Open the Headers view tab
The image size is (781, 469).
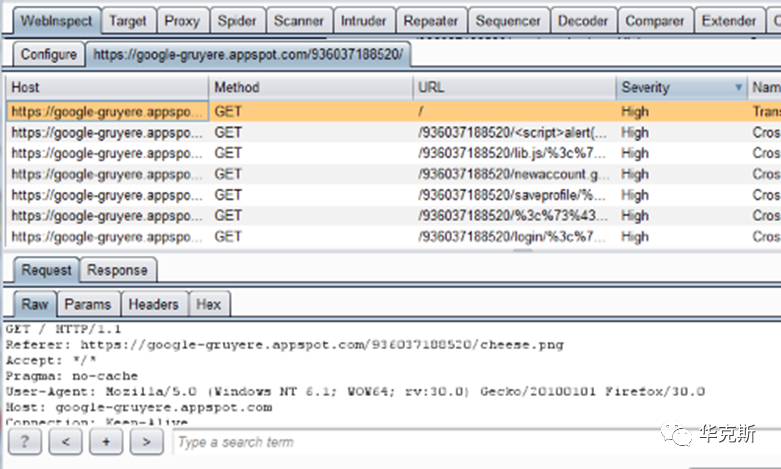(154, 304)
